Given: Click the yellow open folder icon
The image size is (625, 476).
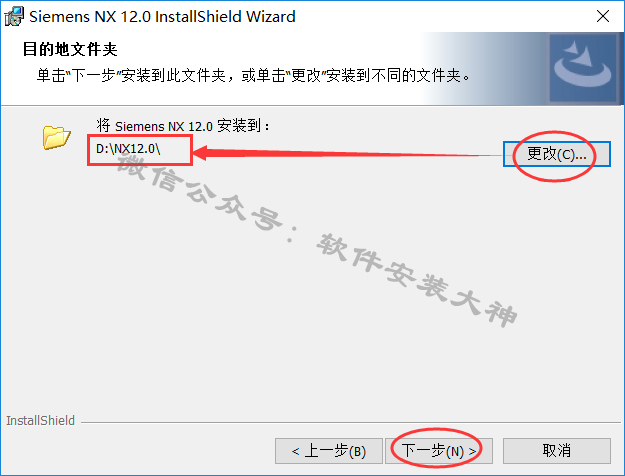Looking at the screenshot, I should 56,138.
